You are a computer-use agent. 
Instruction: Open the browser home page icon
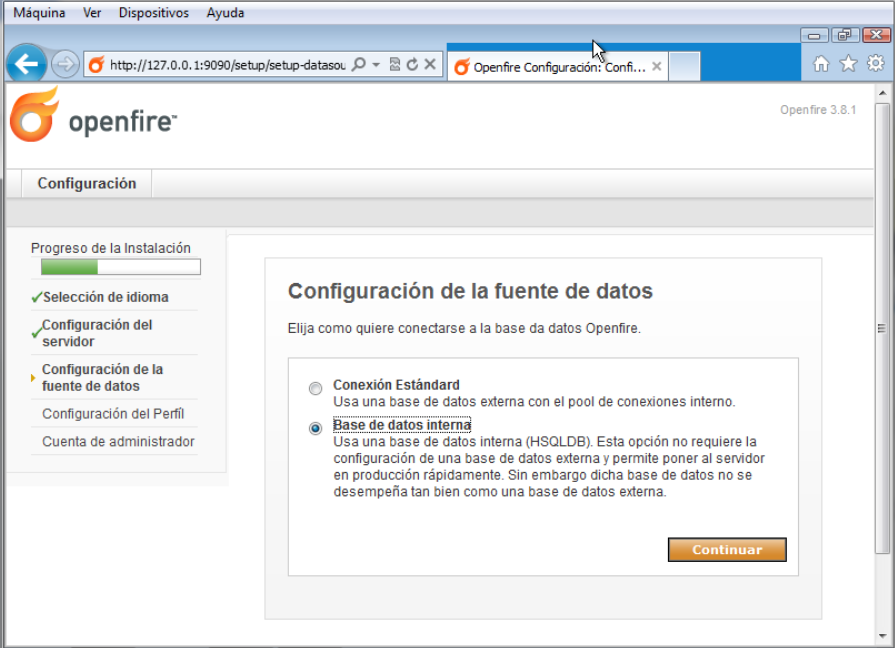(x=821, y=64)
